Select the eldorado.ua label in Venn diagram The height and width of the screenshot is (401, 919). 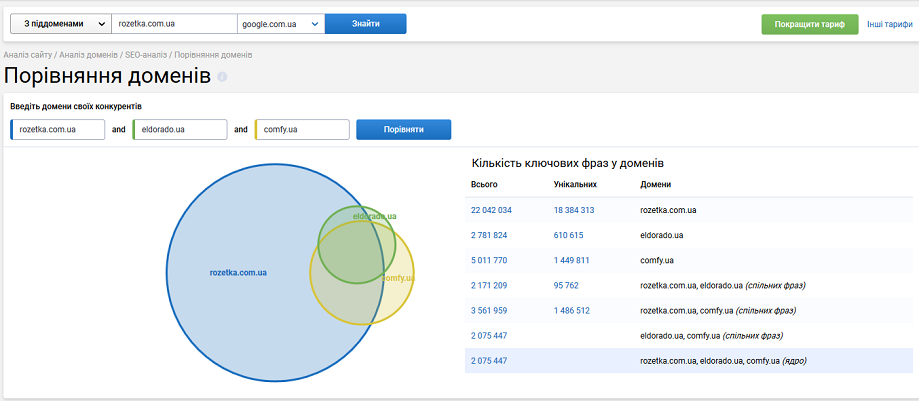tap(375, 216)
